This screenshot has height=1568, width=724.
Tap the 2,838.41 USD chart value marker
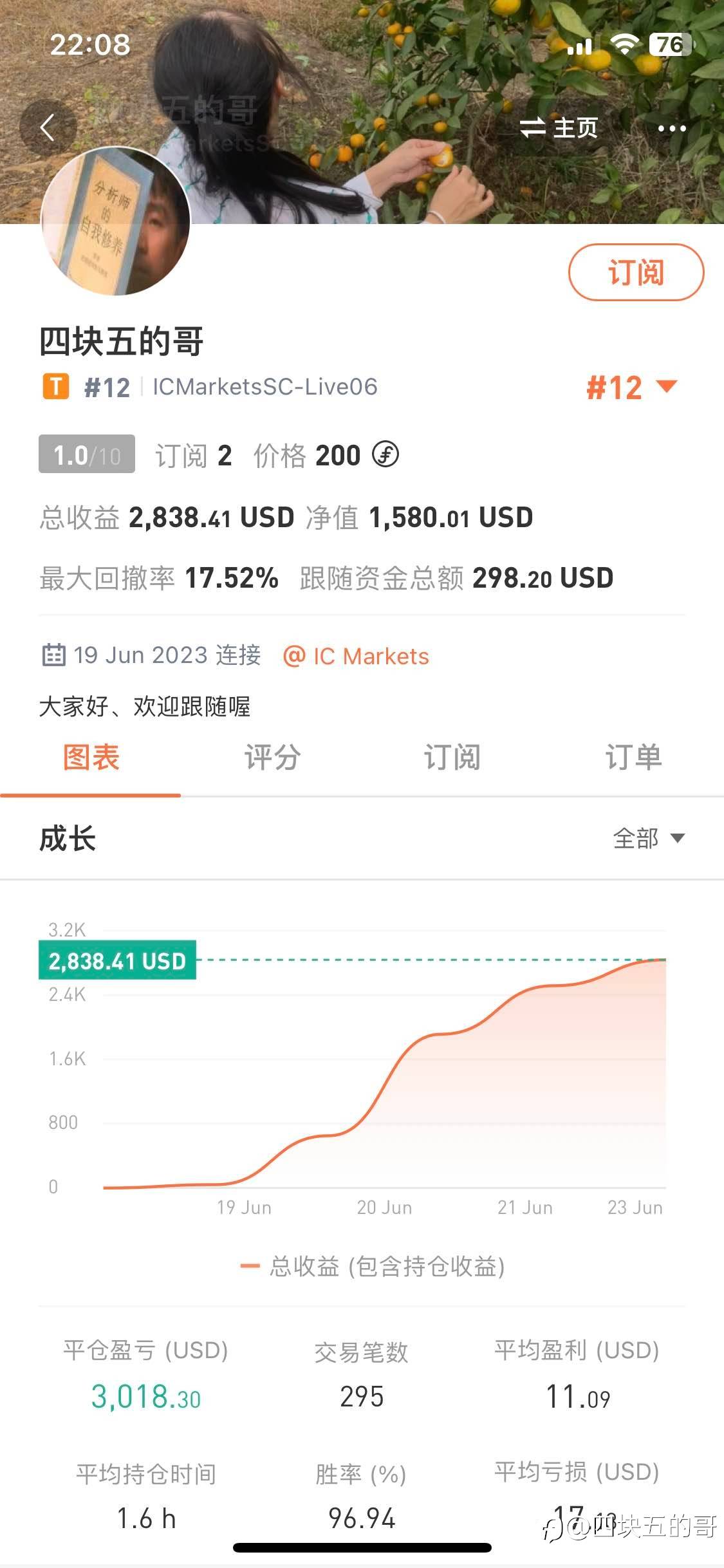(x=117, y=960)
